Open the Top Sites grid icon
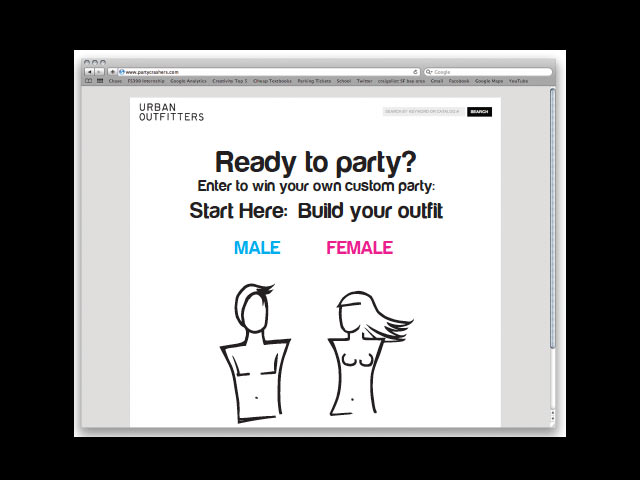The image size is (640, 480). pos(99,81)
